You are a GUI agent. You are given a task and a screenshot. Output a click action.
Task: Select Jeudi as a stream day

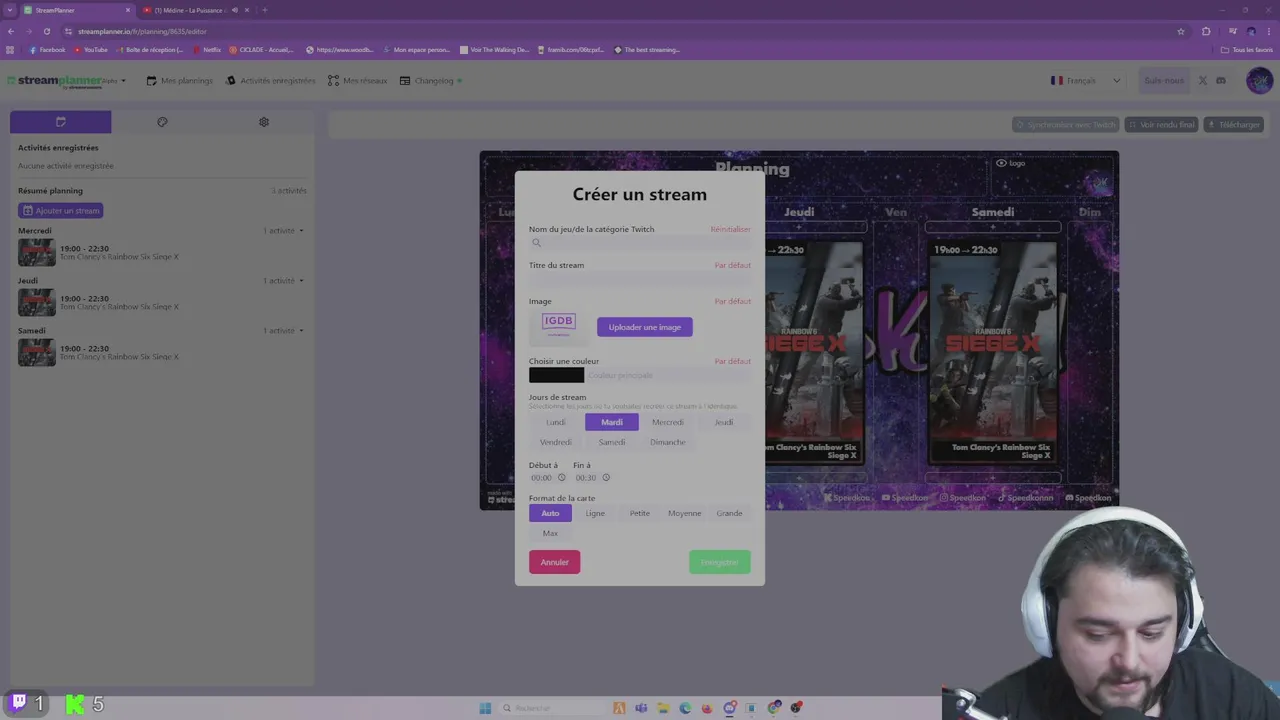click(x=724, y=422)
